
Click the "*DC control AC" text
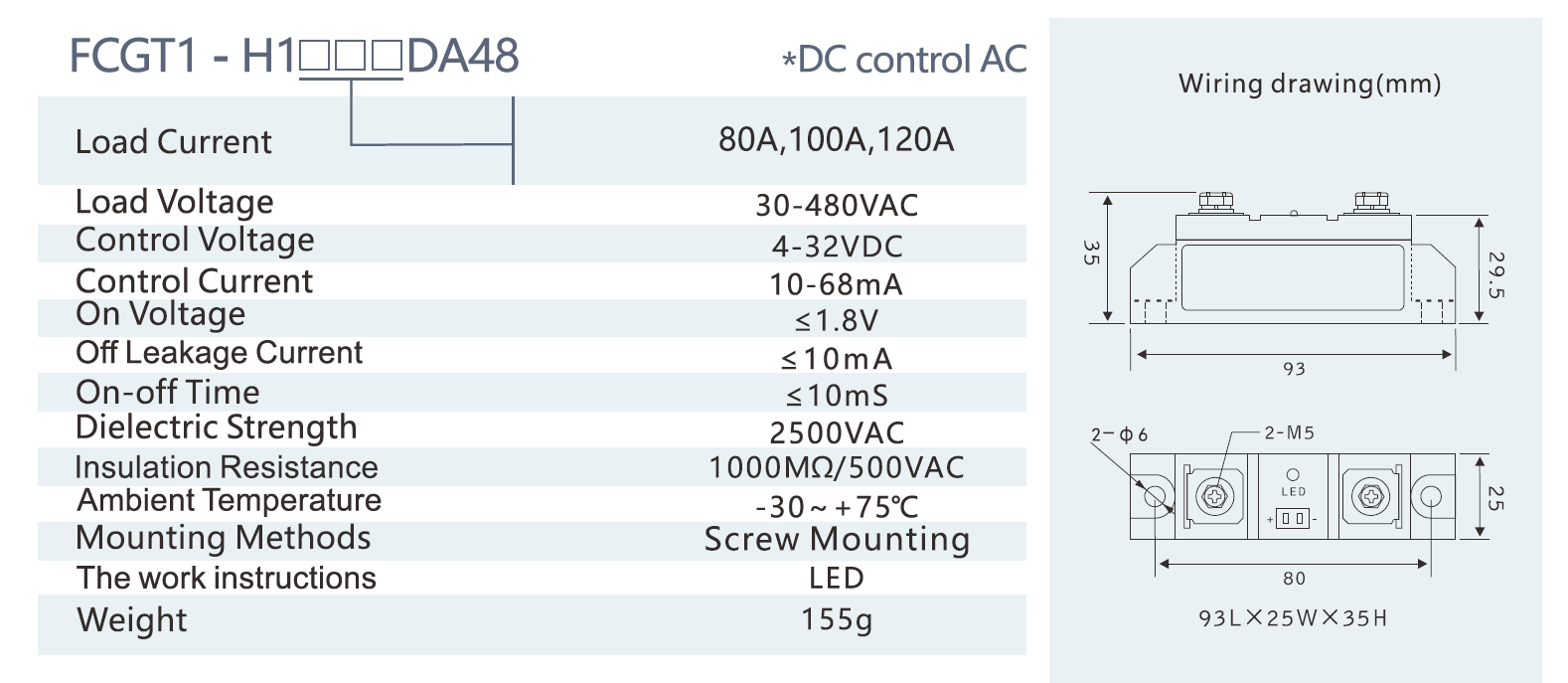coord(904,60)
